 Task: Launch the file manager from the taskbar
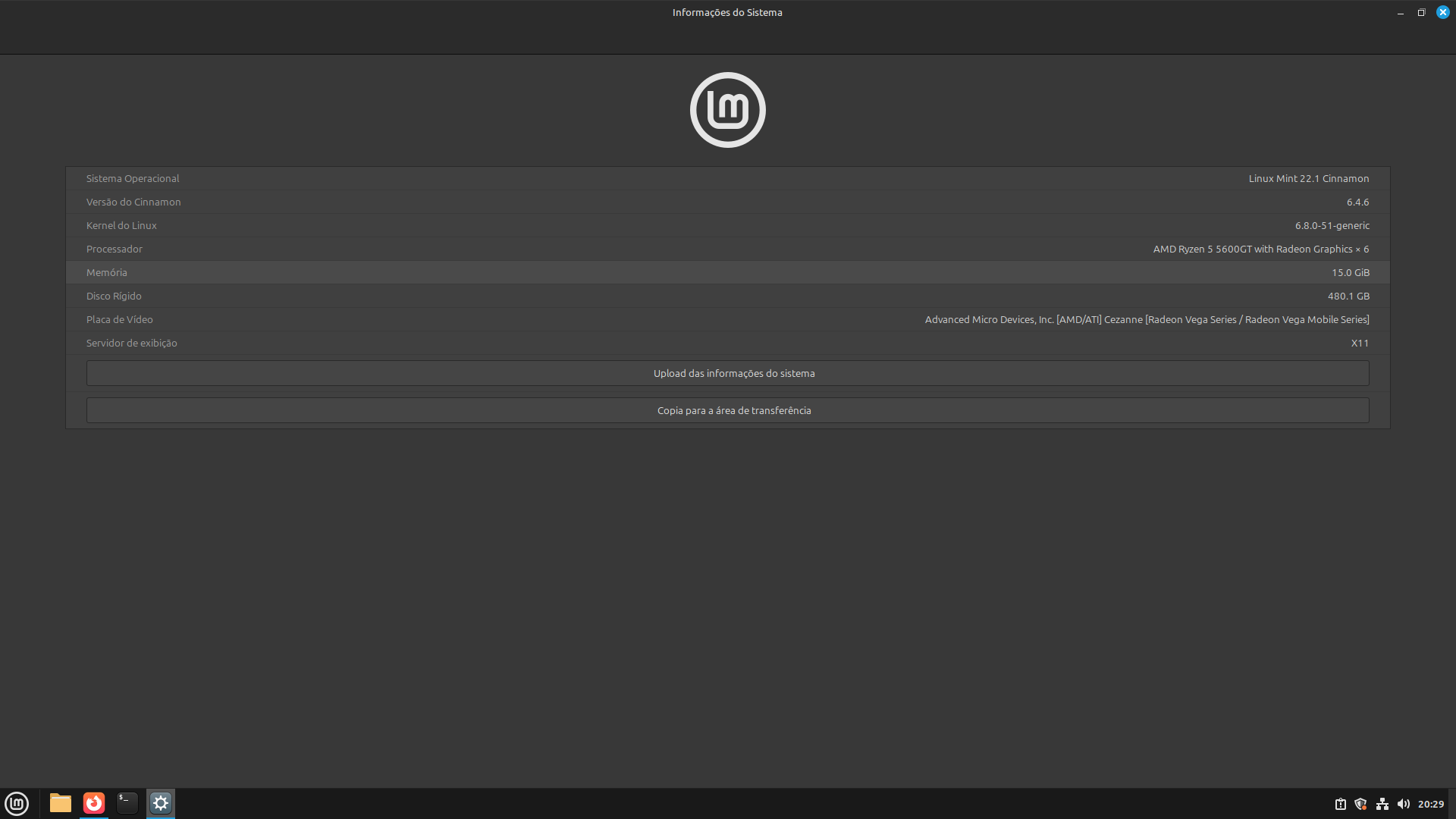pyautogui.click(x=61, y=803)
